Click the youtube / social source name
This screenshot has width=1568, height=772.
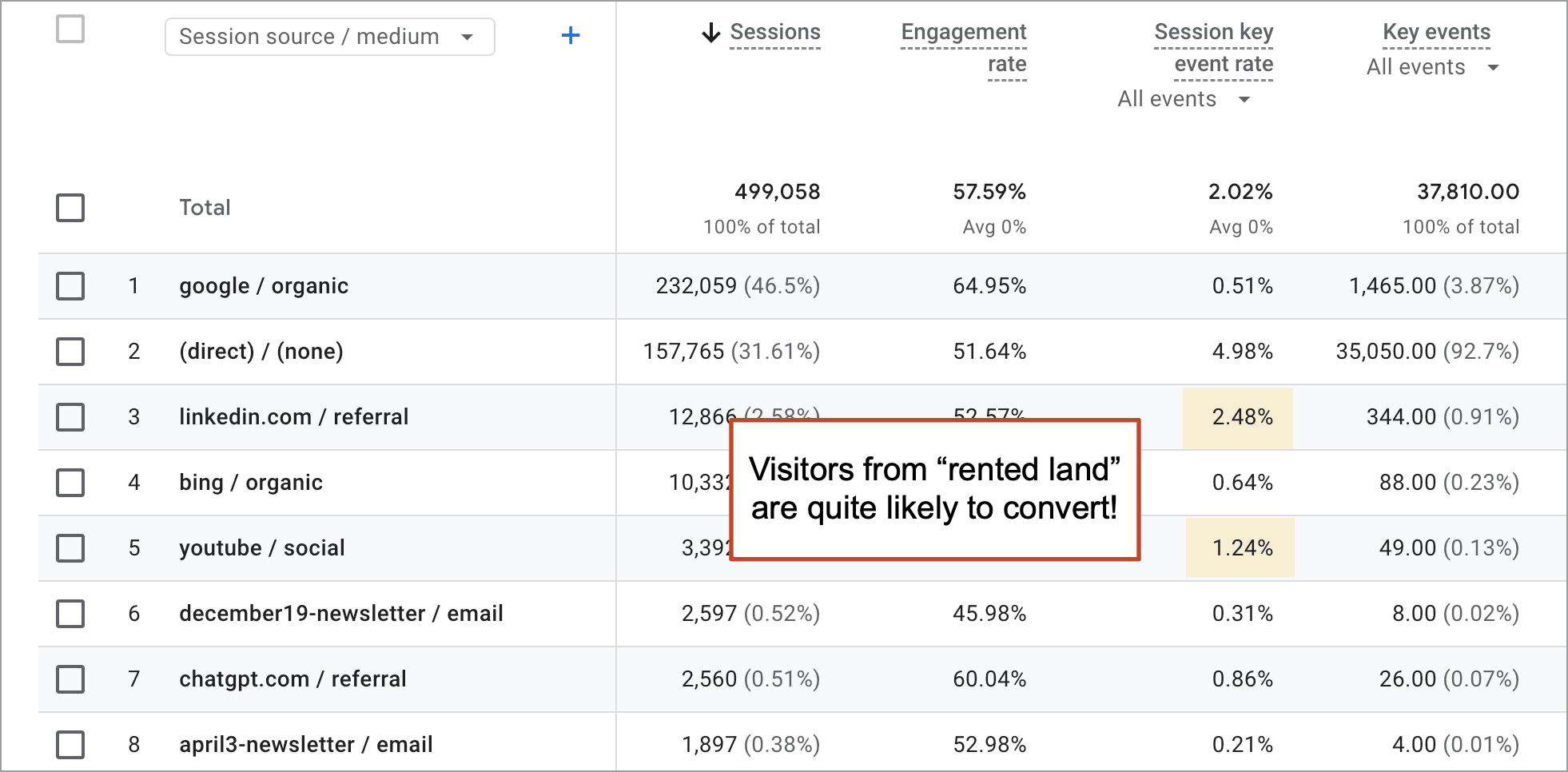(x=262, y=548)
